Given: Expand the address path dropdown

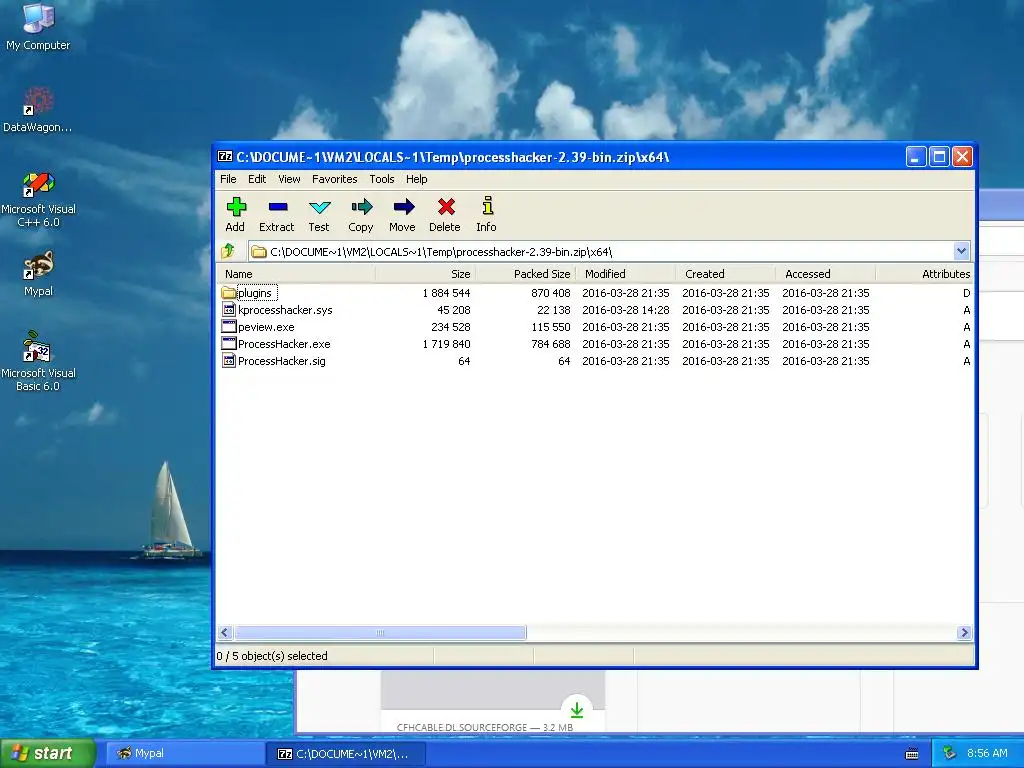Looking at the screenshot, I should (x=961, y=251).
